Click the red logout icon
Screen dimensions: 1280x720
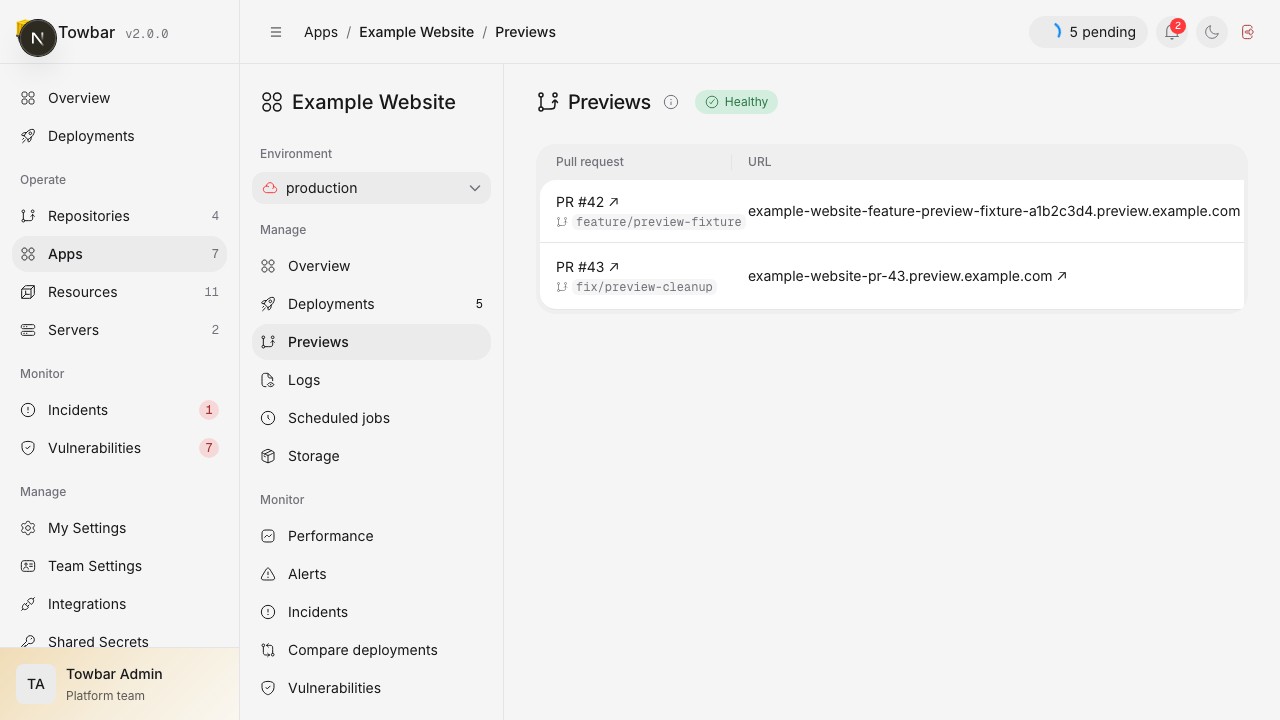pyautogui.click(x=1248, y=32)
